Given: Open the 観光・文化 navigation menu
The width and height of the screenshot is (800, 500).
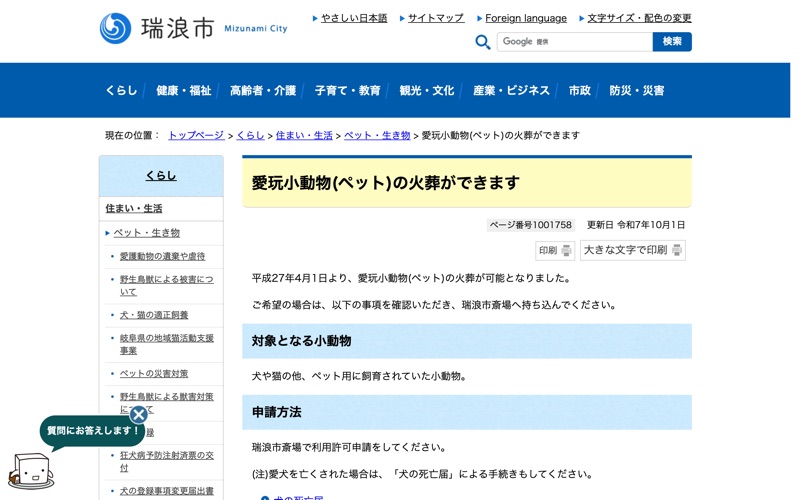Looking at the screenshot, I should pos(427,90).
